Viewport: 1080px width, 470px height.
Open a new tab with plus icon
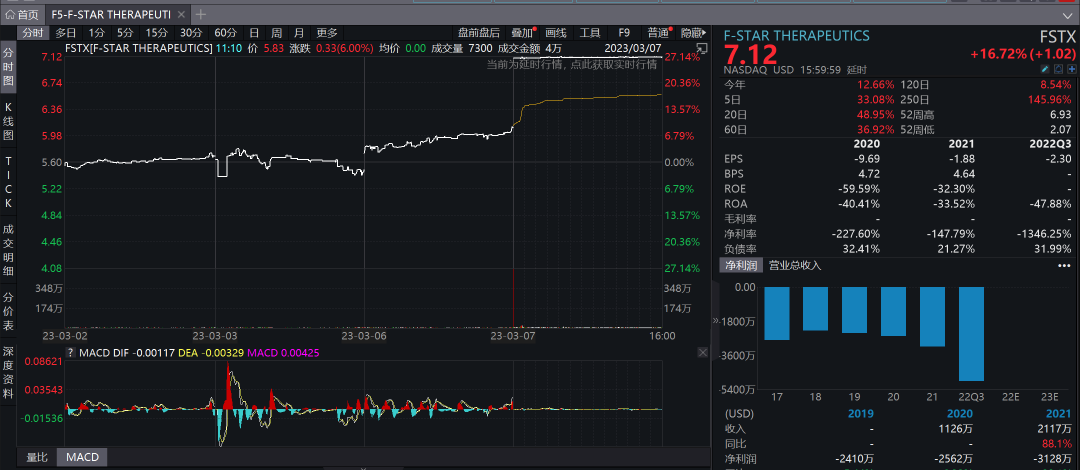pos(201,14)
